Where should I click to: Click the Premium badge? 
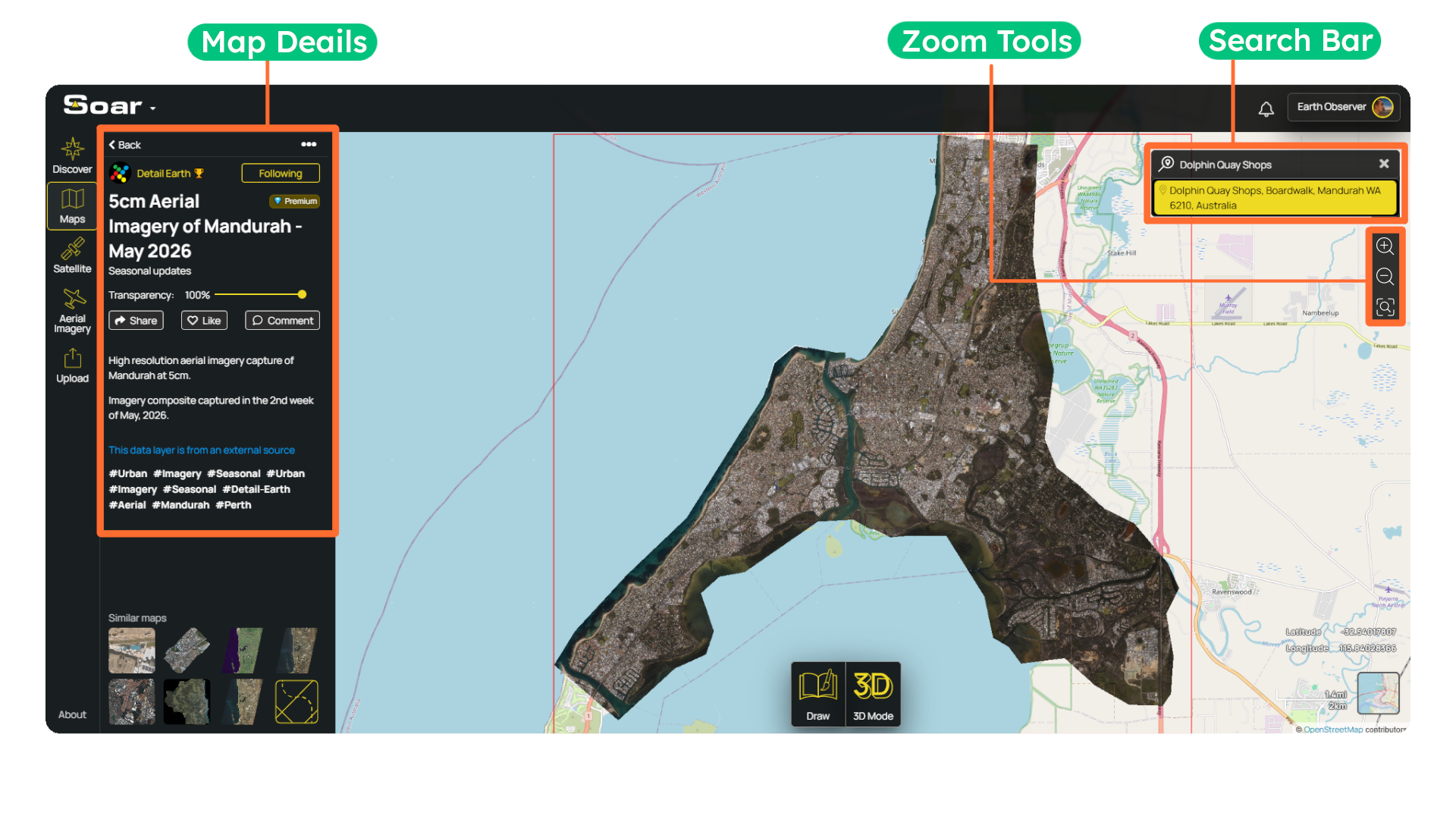coord(295,202)
